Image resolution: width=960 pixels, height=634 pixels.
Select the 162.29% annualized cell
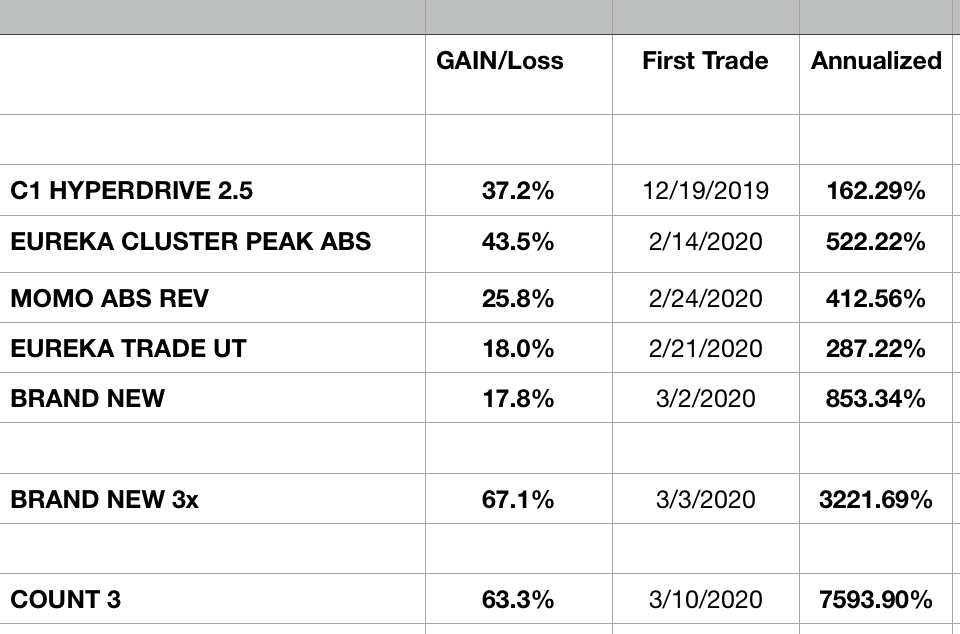[x=876, y=191]
